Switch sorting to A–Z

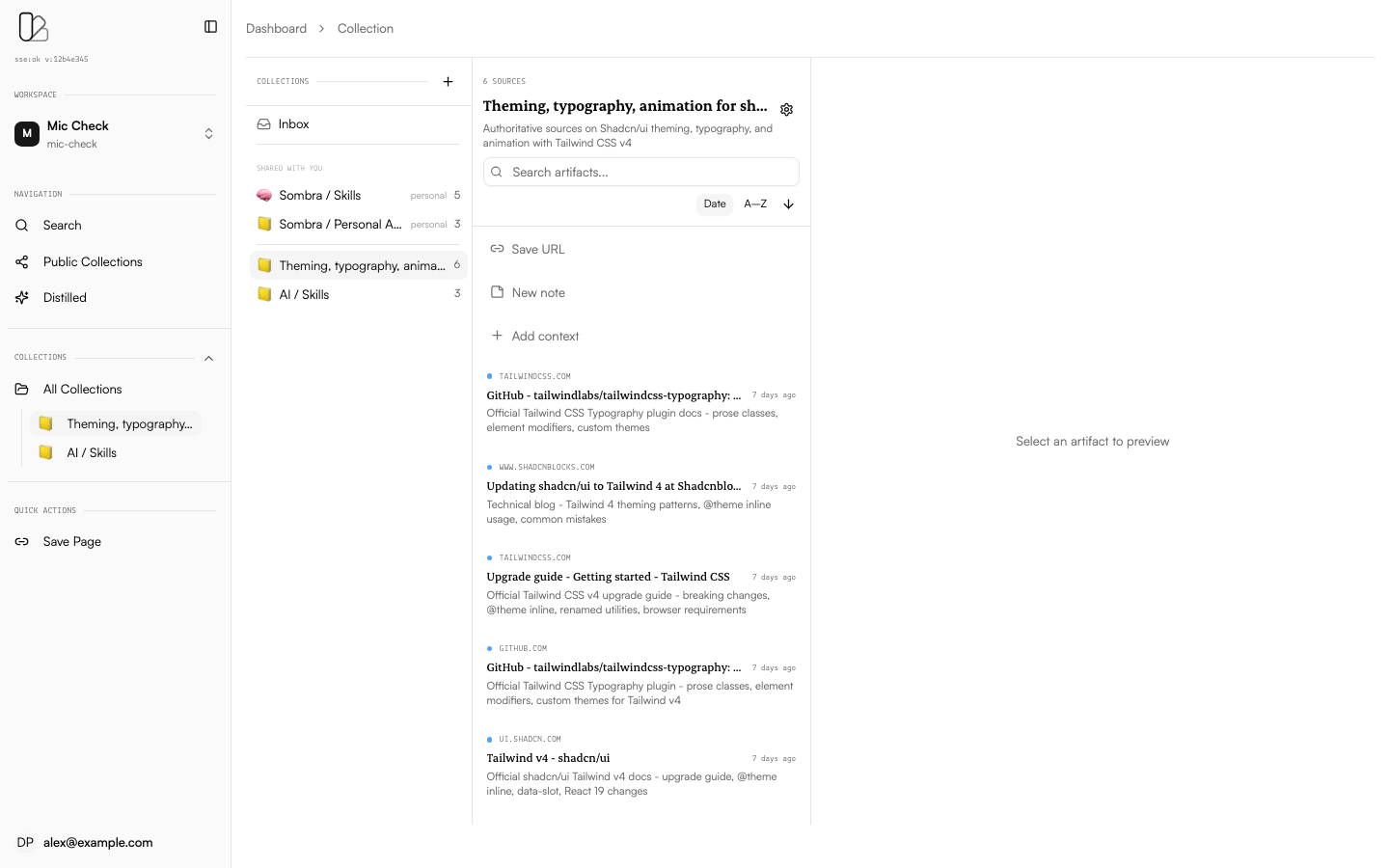coord(755,204)
